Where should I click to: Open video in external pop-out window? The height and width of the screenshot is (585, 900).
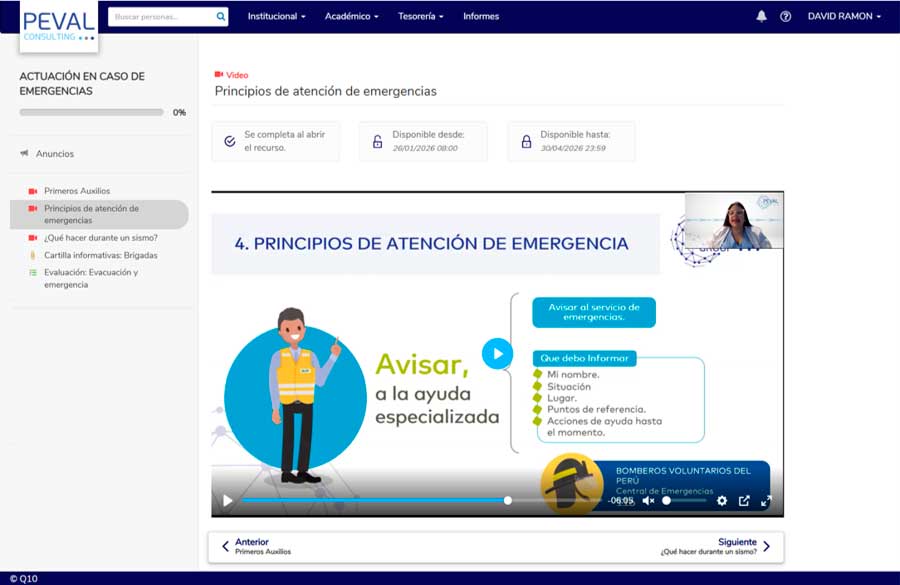pyautogui.click(x=744, y=501)
